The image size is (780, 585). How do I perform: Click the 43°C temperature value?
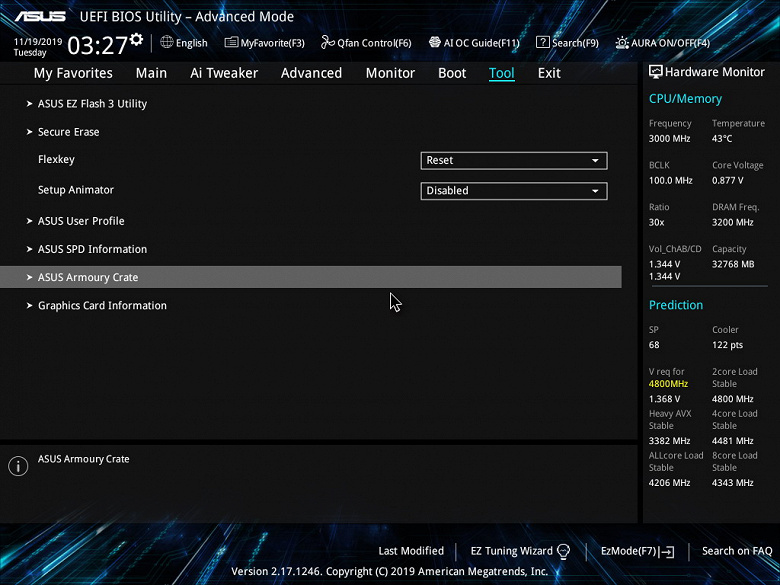pos(722,139)
